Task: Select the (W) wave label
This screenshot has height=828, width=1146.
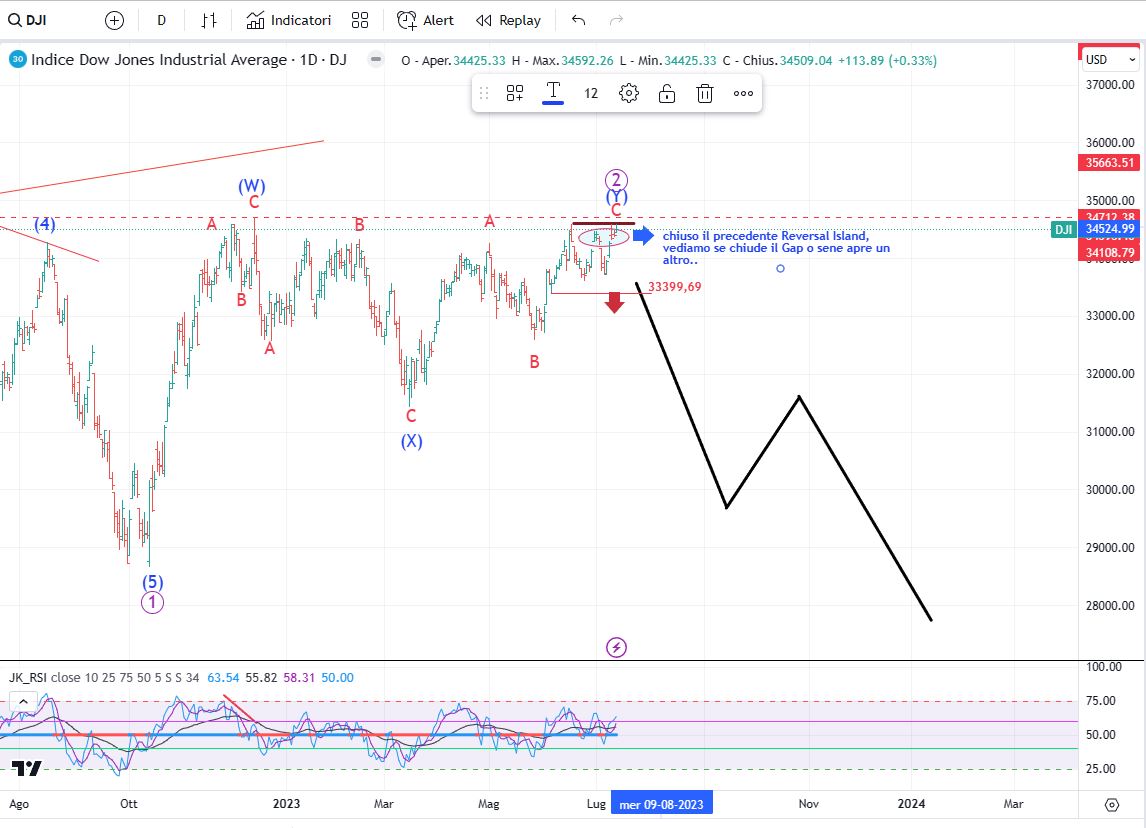Action: click(251, 186)
